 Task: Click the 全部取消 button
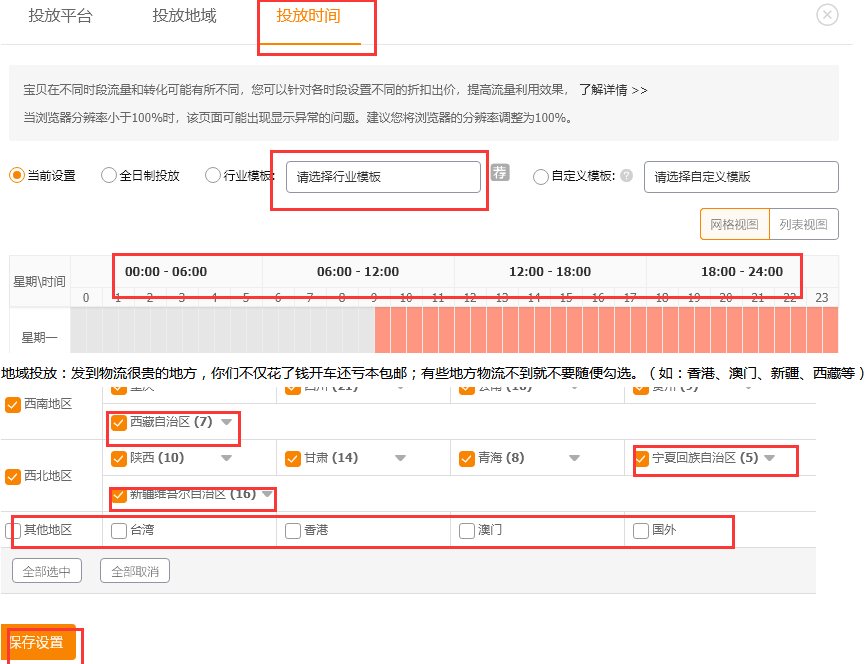point(135,571)
